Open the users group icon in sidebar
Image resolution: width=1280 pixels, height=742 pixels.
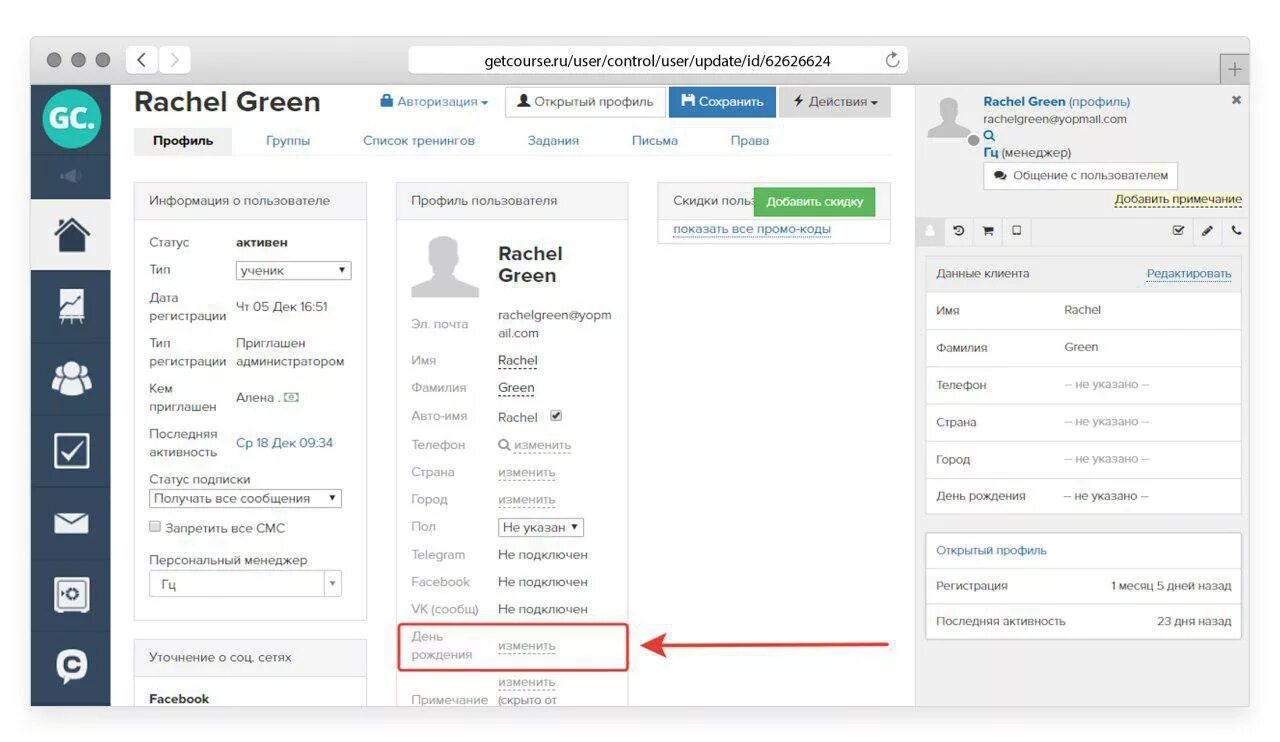pyautogui.click(x=71, y=378)
